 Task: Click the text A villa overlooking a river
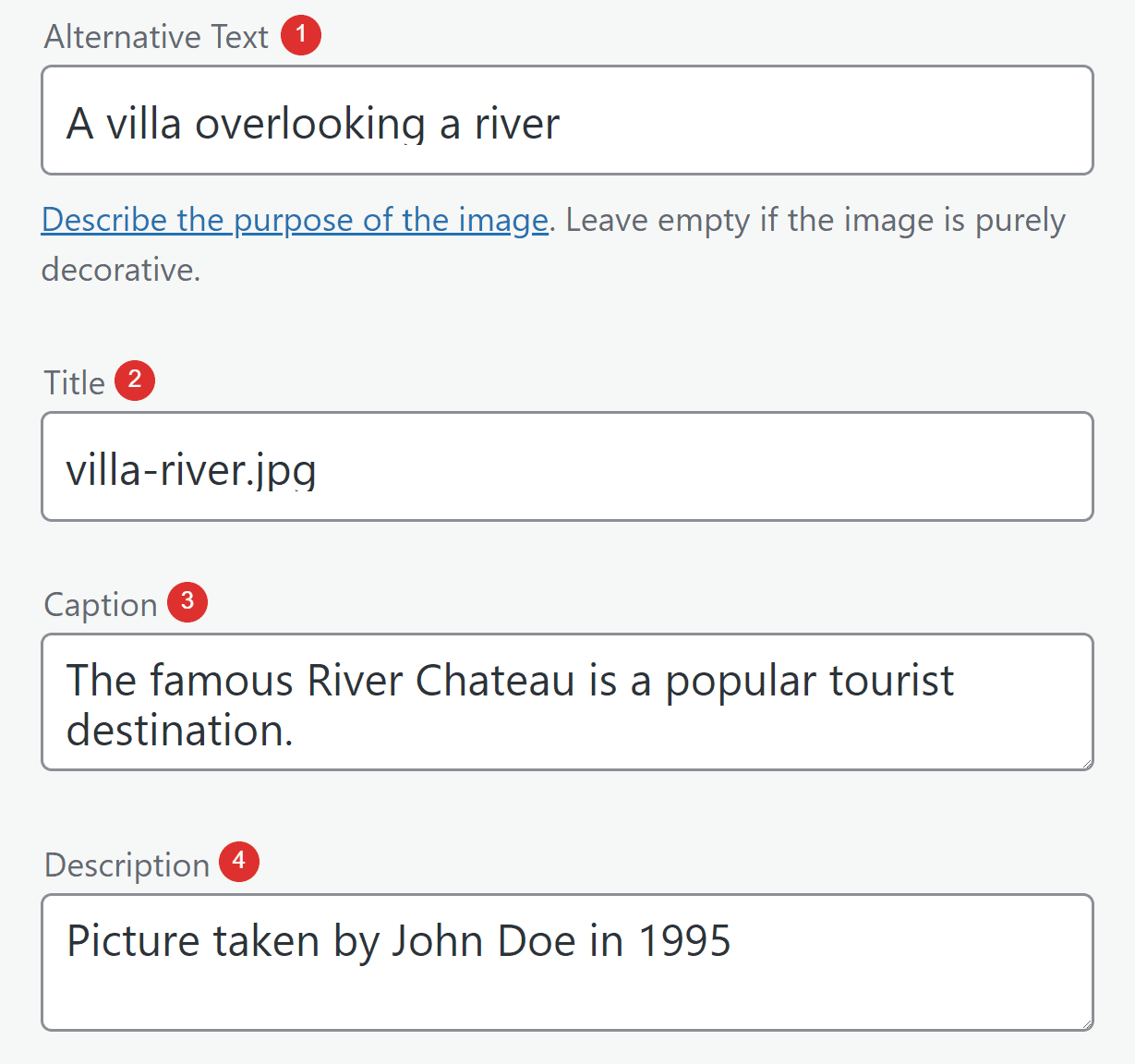tap(313, 122)
